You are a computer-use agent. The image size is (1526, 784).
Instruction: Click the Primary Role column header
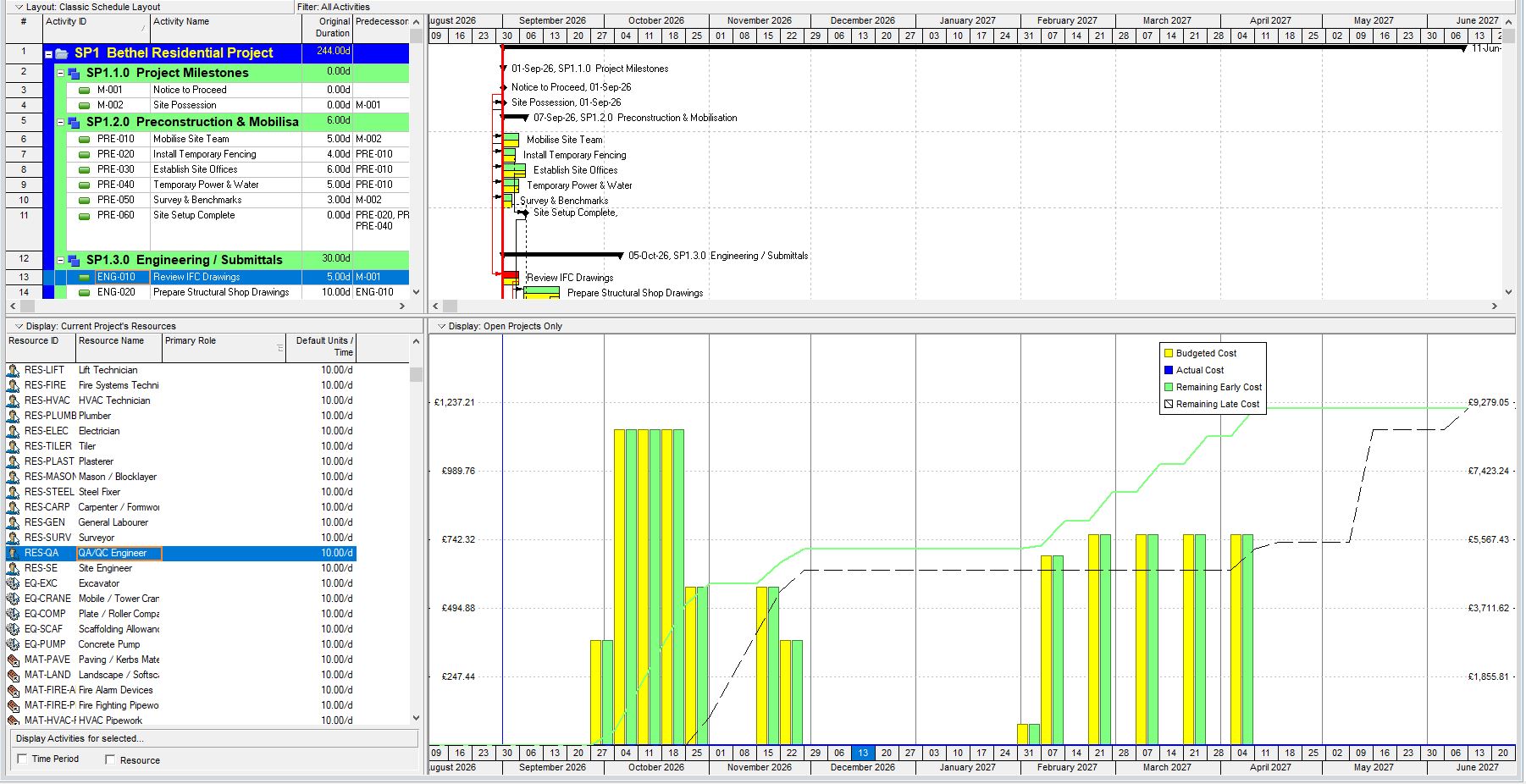224,348
